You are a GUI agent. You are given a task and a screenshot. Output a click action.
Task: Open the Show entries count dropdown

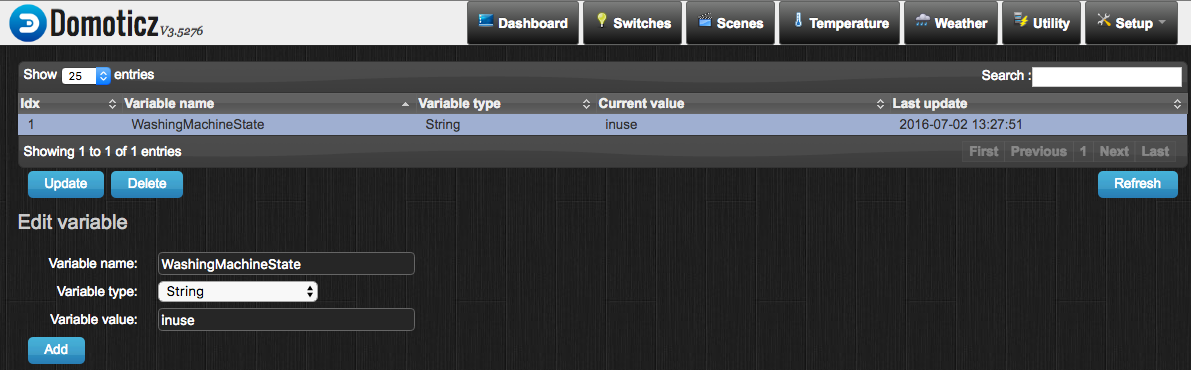[x=87, y=76]
